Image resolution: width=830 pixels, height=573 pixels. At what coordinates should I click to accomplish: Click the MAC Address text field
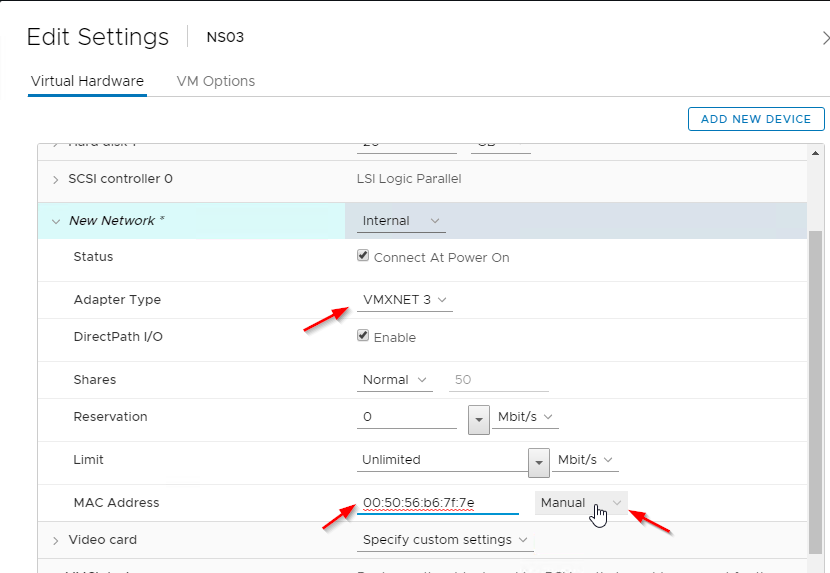437,503
